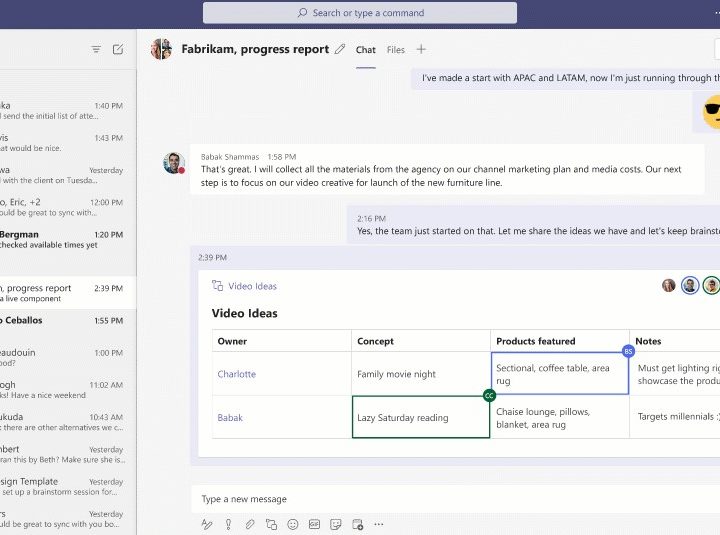
Task: Open the progress report chat at 2:39 PM
Action: 68,293
